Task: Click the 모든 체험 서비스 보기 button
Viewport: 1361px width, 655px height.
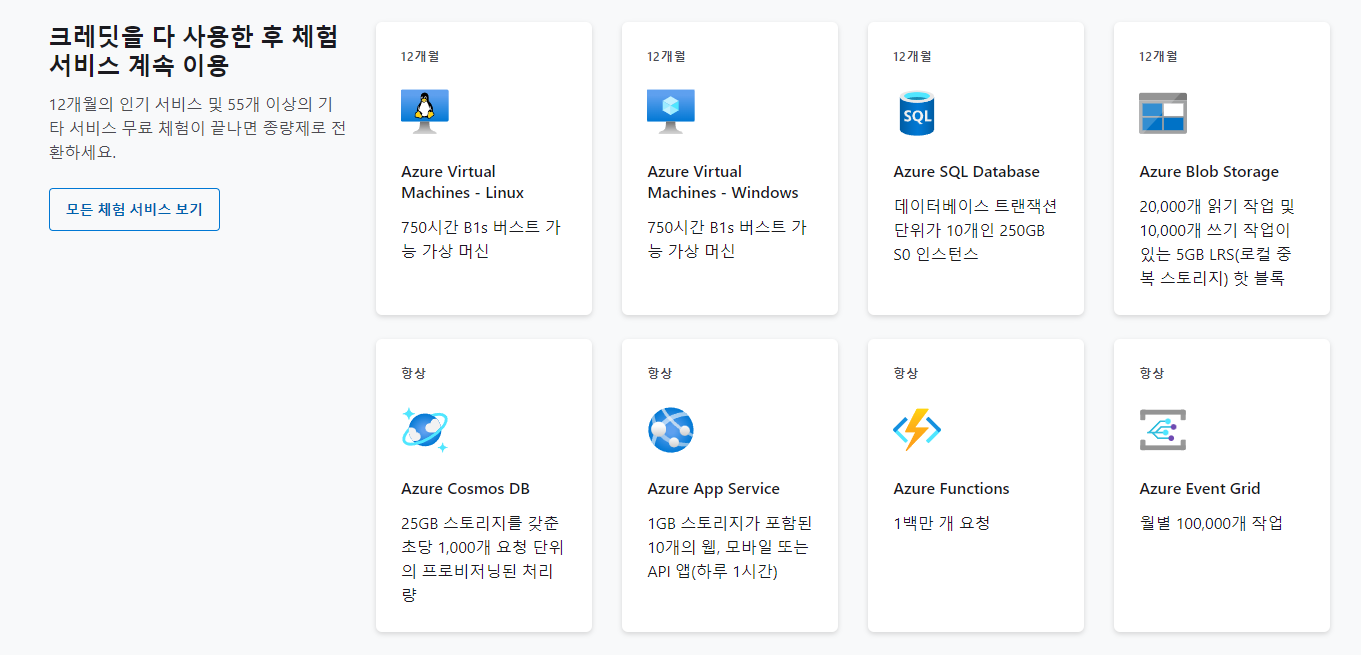Action: tap(134, 209)
